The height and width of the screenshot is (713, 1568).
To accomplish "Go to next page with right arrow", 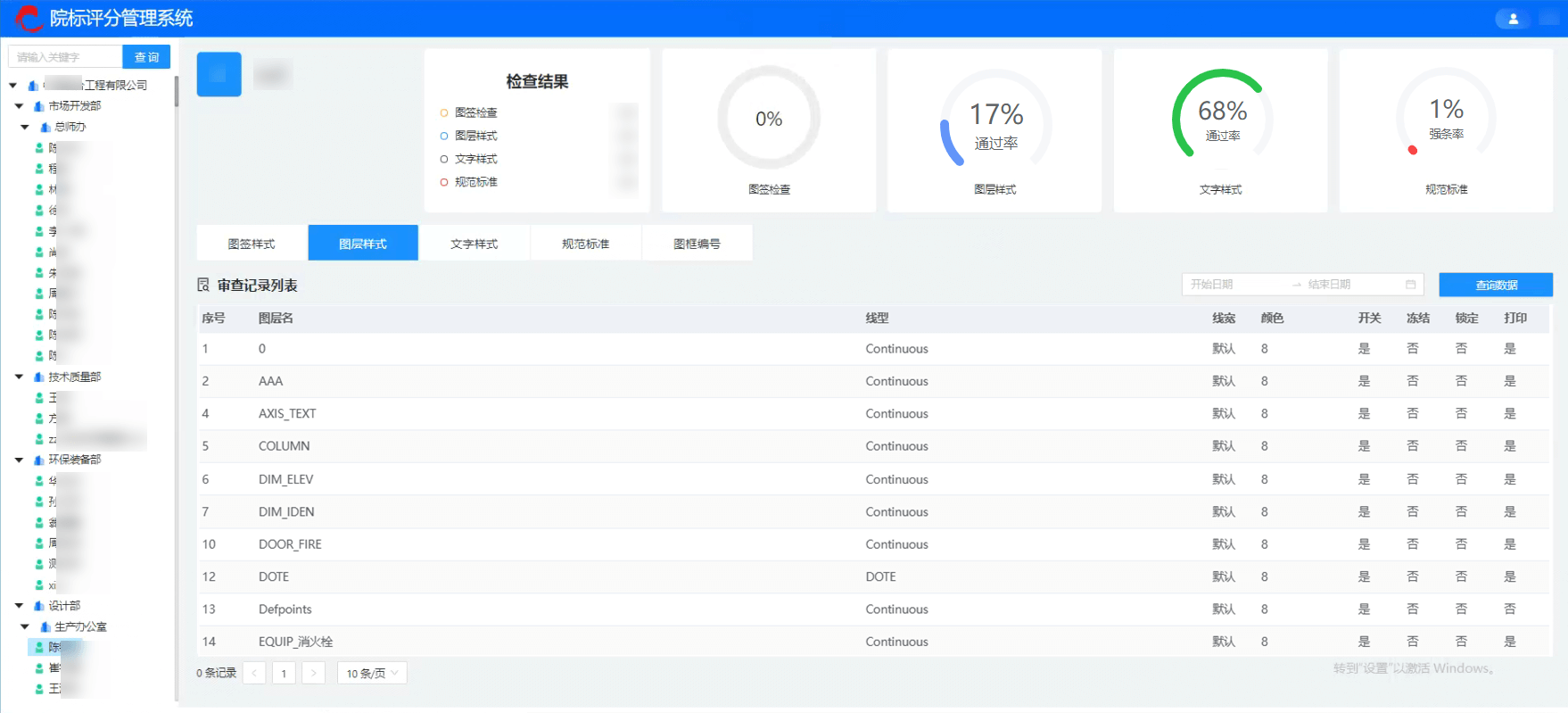I will tap(313, 673).
